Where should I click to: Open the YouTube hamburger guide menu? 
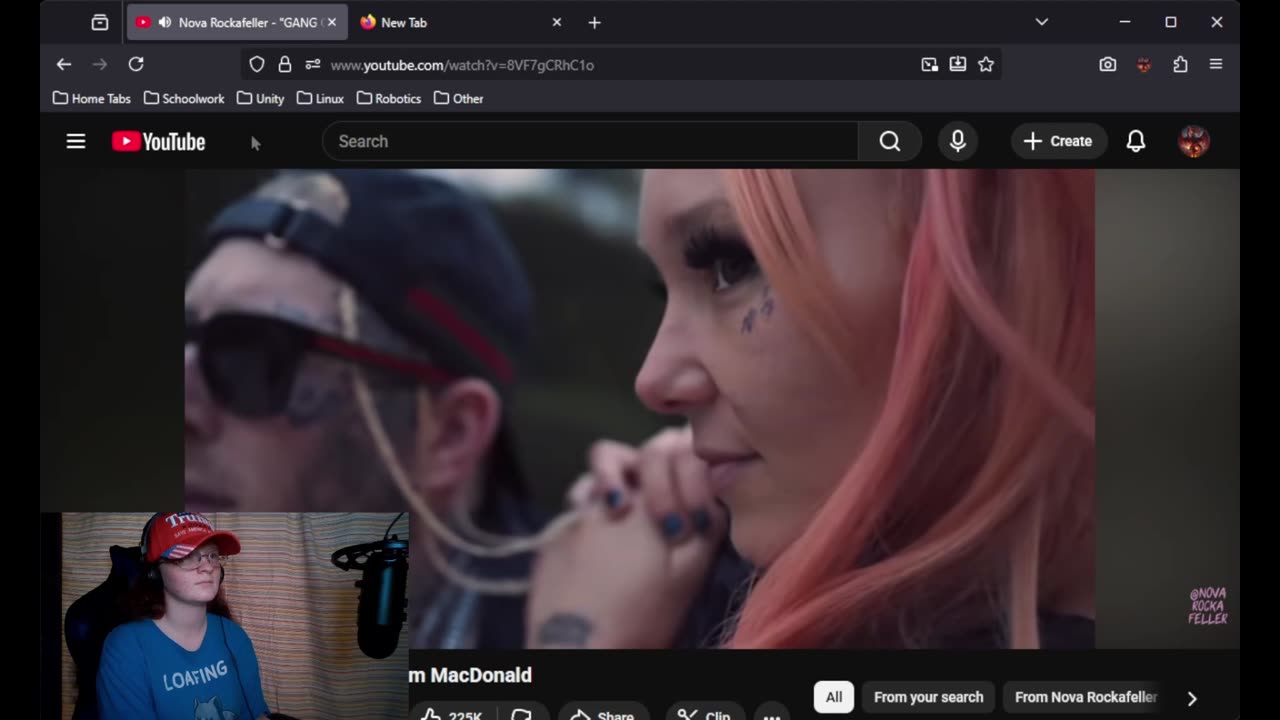[x=76, y=141]
